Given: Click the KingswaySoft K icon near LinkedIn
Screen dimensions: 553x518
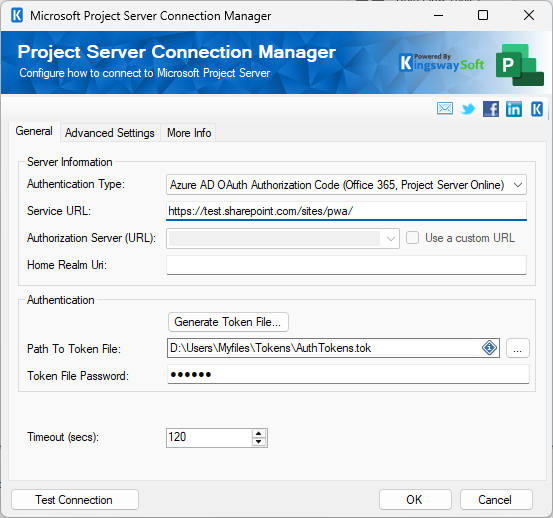Looking at the screenshot, I should tap(537, 109).
